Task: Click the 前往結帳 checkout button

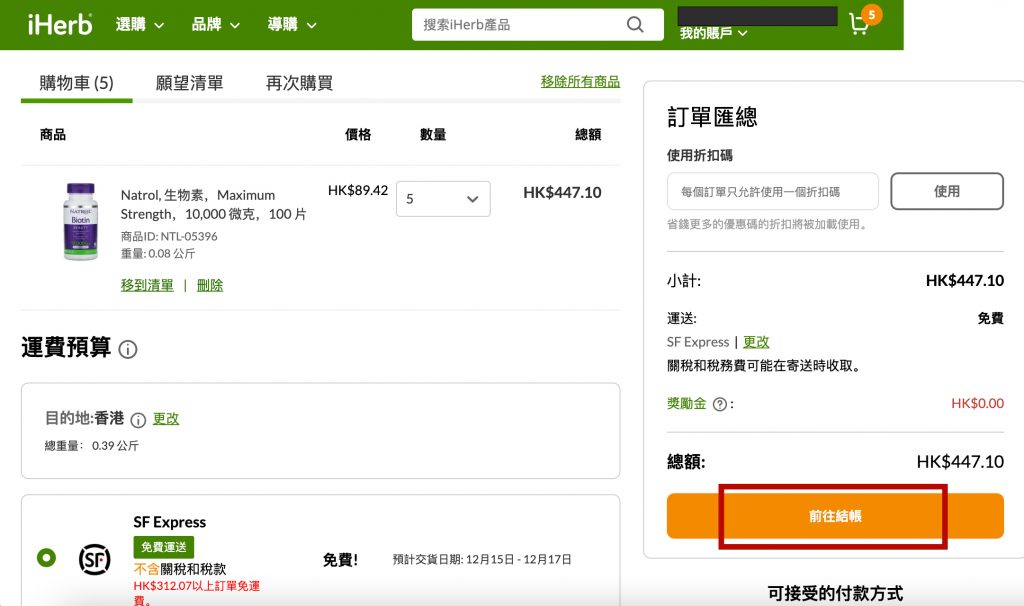Action: pyautogui.click(x=835, y=516)
